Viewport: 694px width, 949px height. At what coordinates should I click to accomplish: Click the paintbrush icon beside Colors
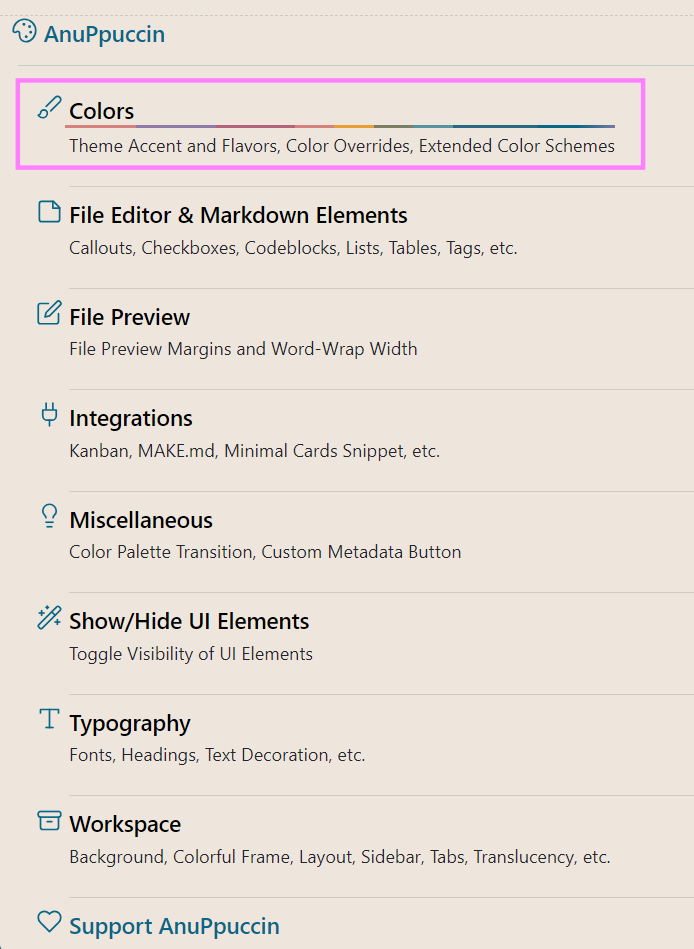49,108
